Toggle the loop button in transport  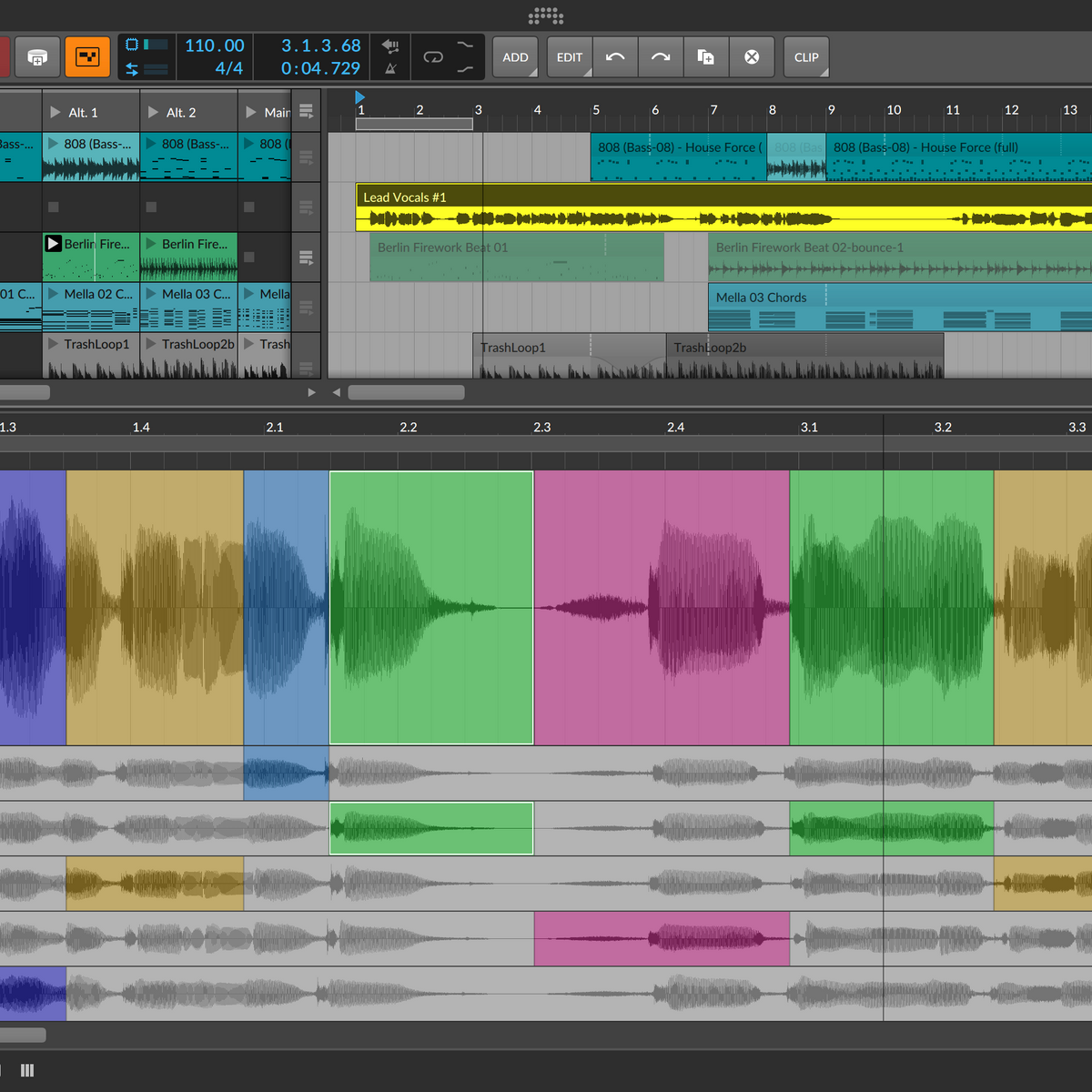433,57
